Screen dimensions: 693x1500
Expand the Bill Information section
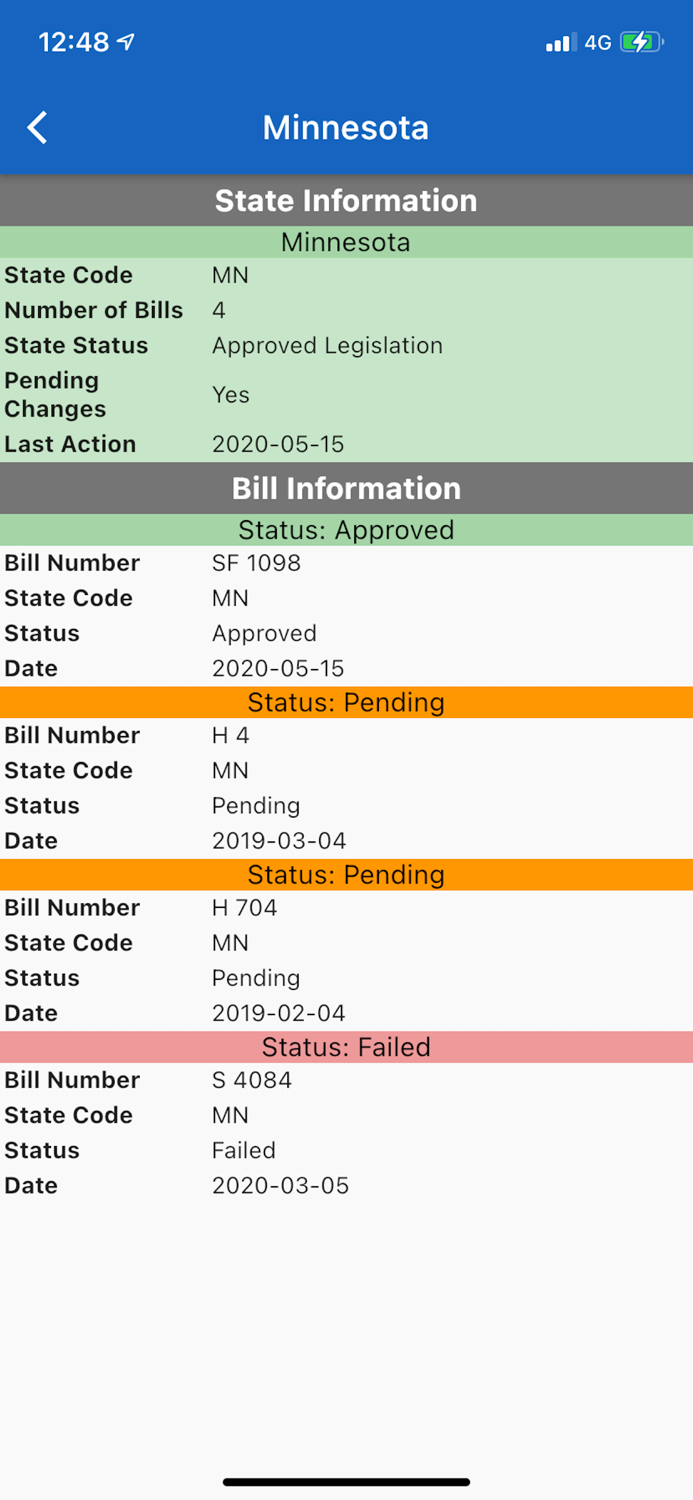pyautogui.click(x=345, y=488)
